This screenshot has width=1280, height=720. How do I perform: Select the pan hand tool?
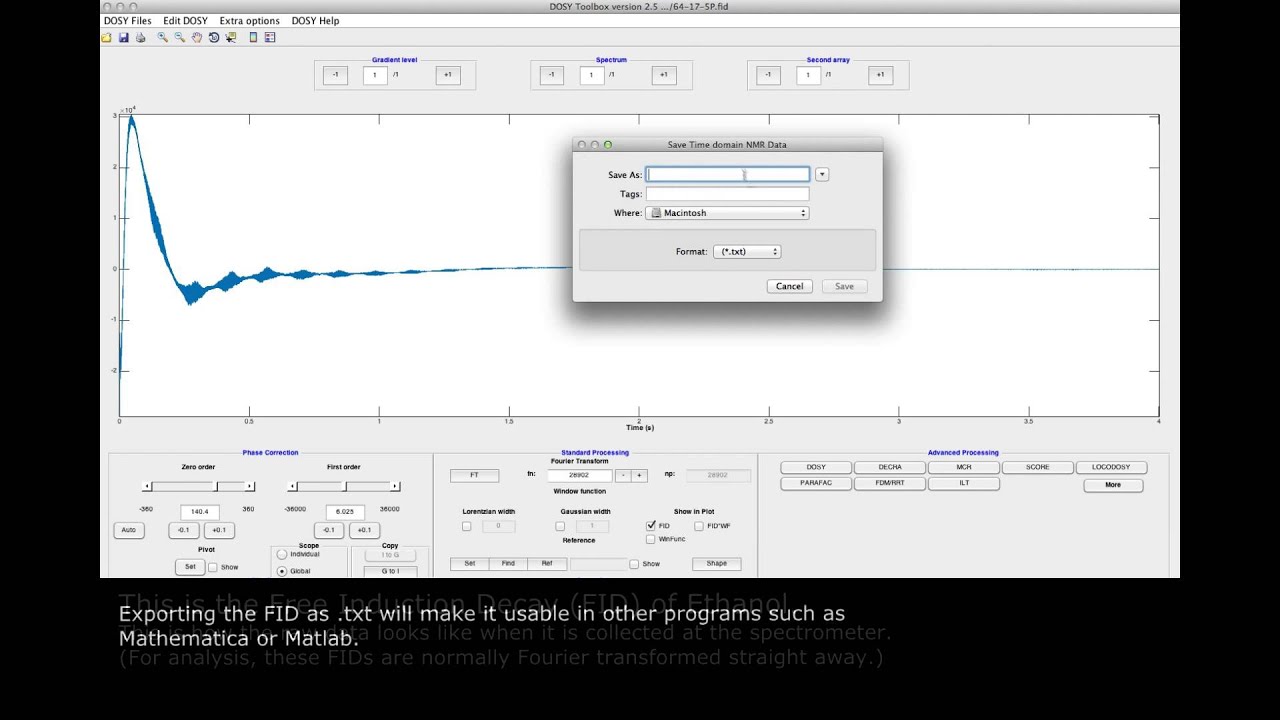tap(197, 37)
